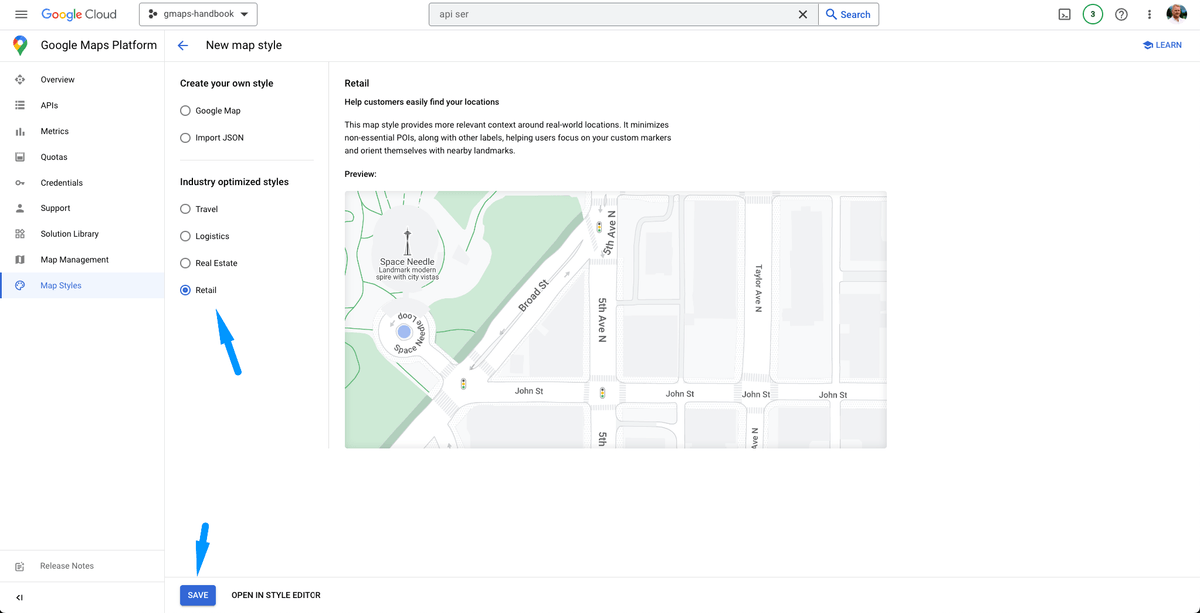
Task: Click the blue SAVE button
Action: click(198, 595)
